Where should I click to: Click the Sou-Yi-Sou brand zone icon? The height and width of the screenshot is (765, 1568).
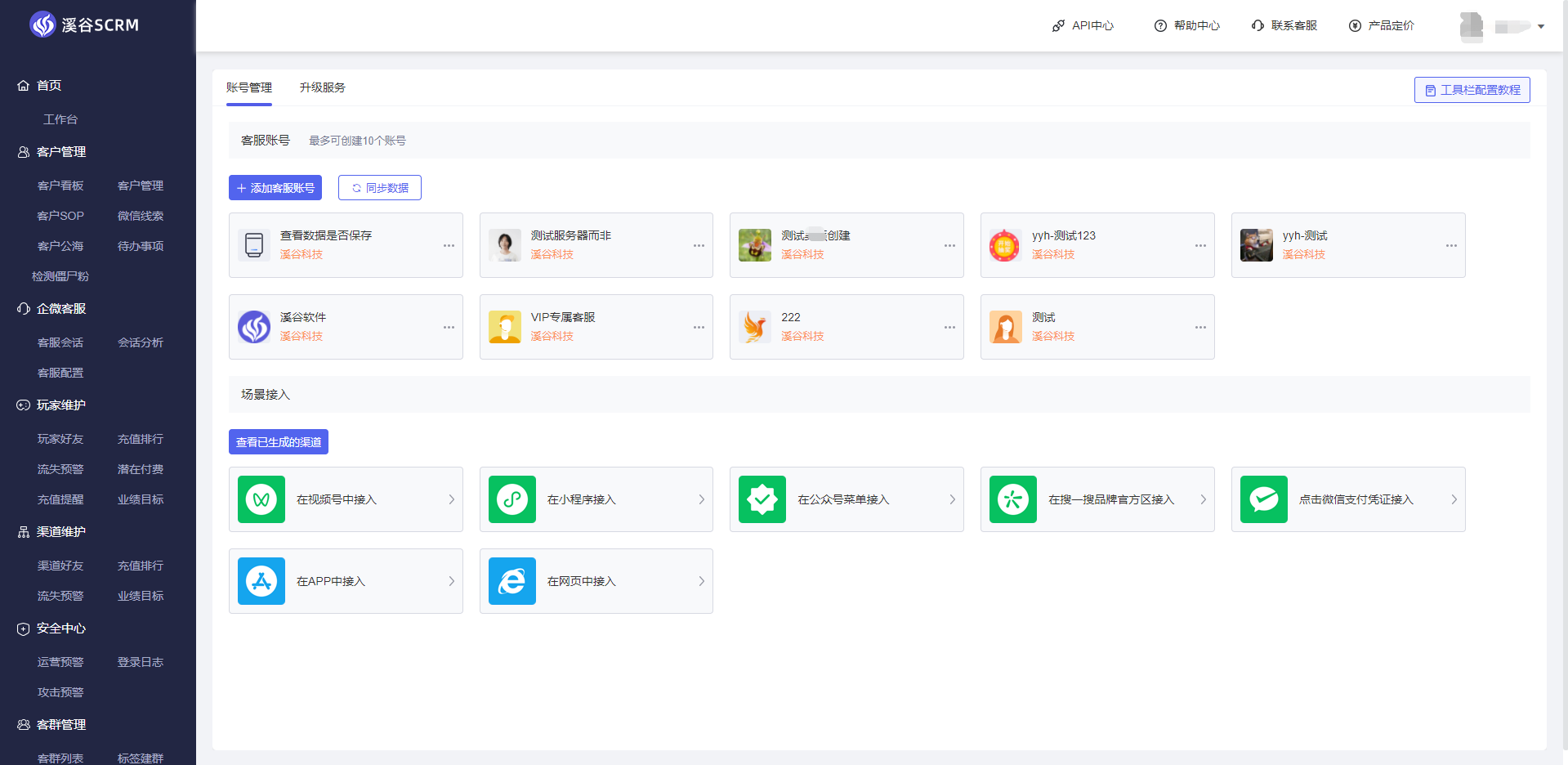tap(1012, 499)
